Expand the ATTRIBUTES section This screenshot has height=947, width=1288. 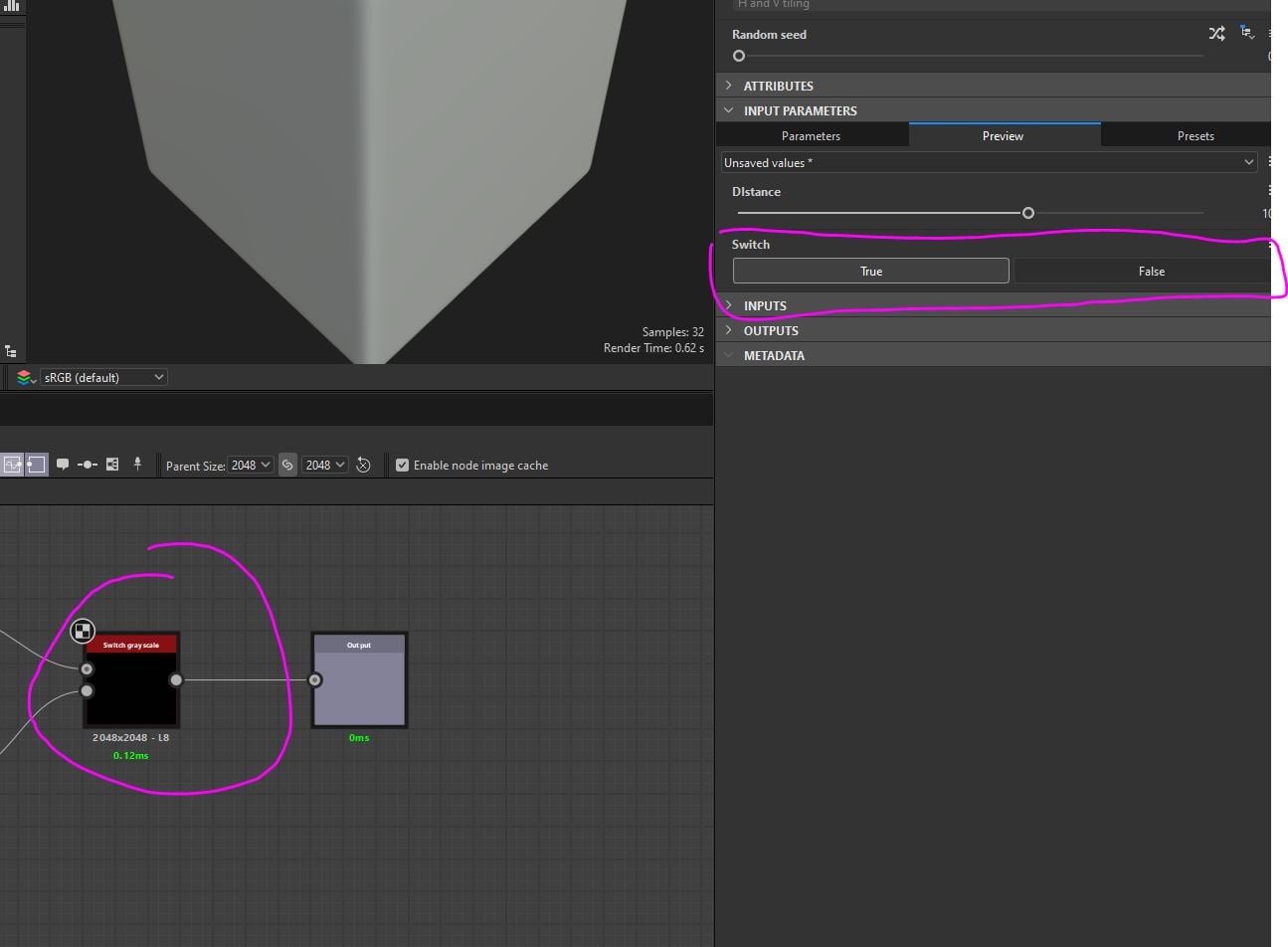click(778, 86)
